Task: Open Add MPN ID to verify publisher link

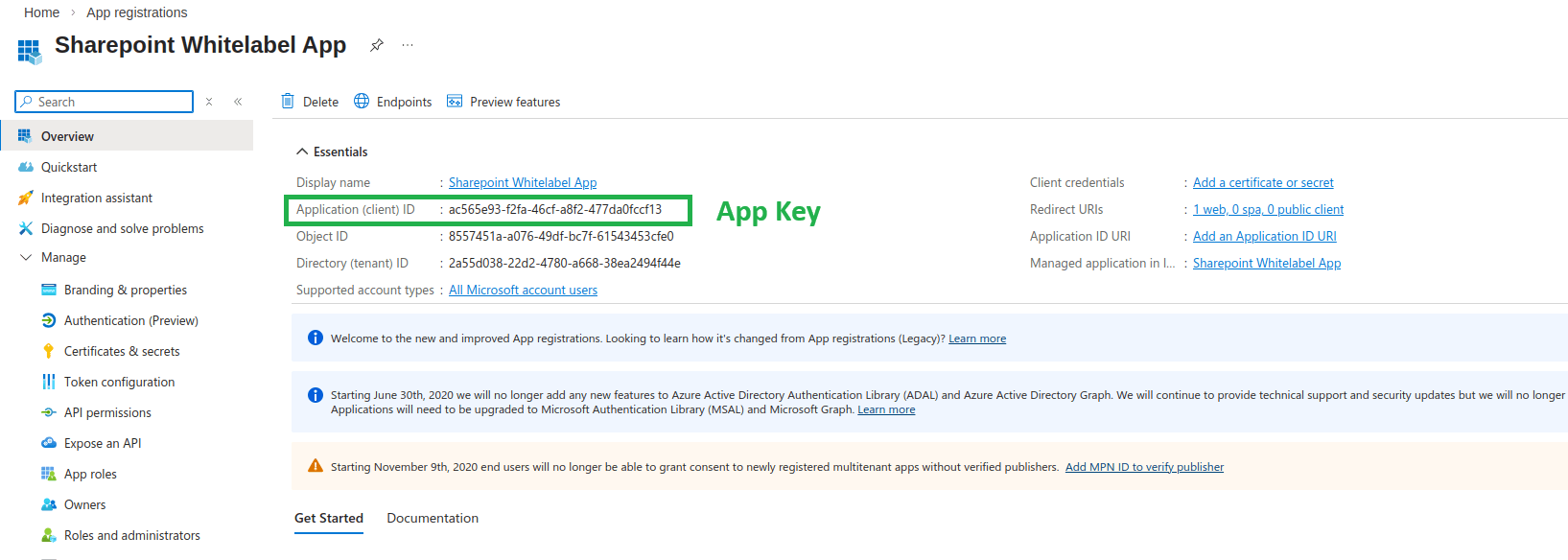Action: (x=1144, y=467)
